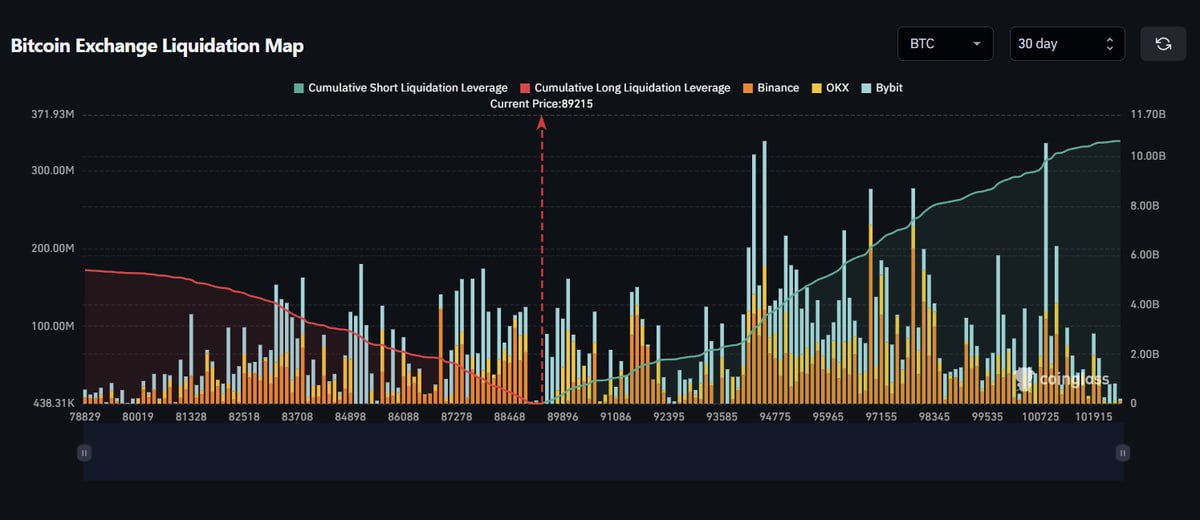The height and width of the screenshot is (520, 1200).
Task: Click the red arrowhead atop price line
Action: pos(542,121)
